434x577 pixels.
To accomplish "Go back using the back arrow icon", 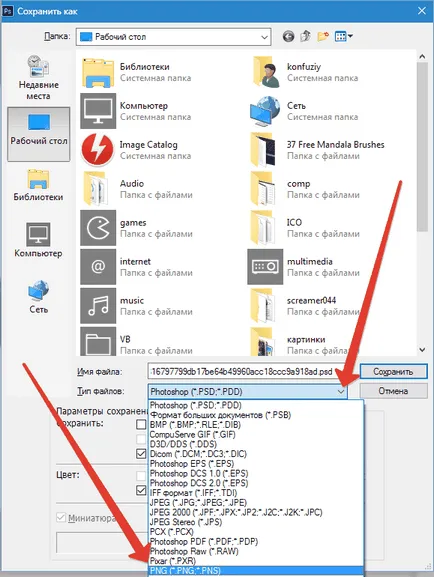I will pos(289,36).
